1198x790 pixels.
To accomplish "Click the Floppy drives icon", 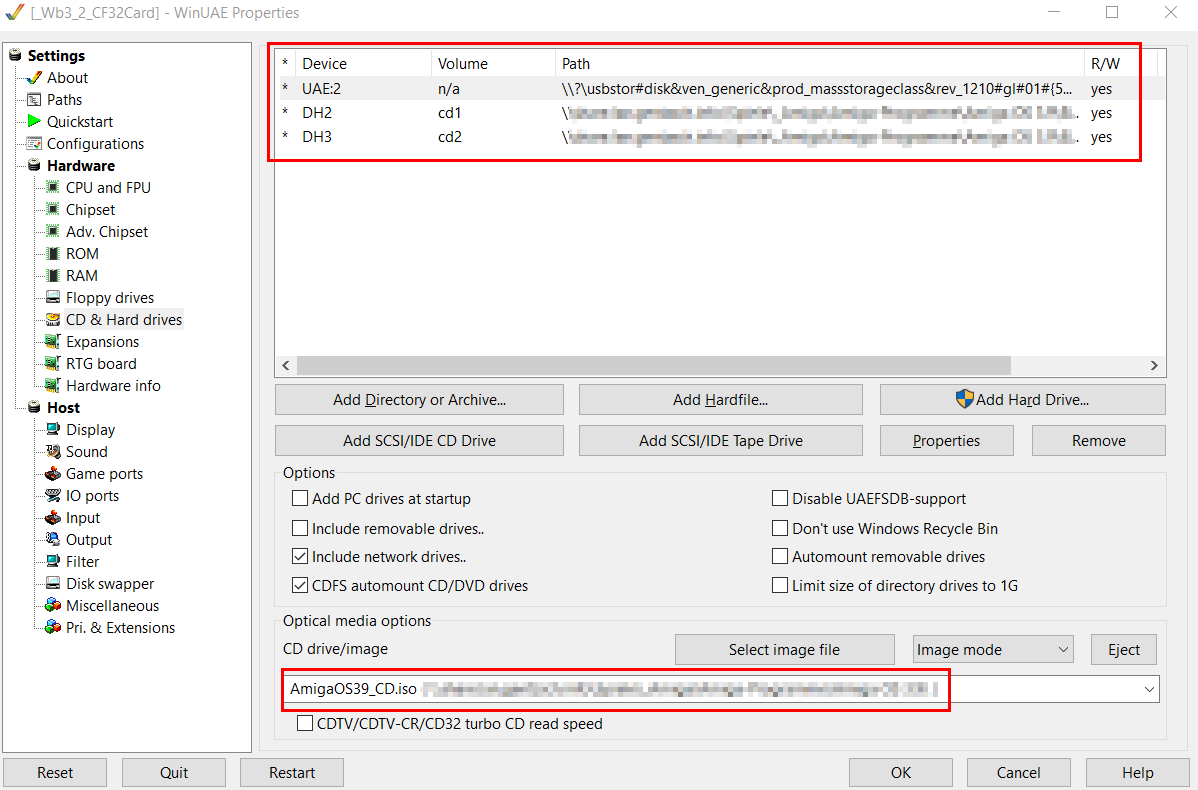I will pyautogui.click(x=53, y=298).
